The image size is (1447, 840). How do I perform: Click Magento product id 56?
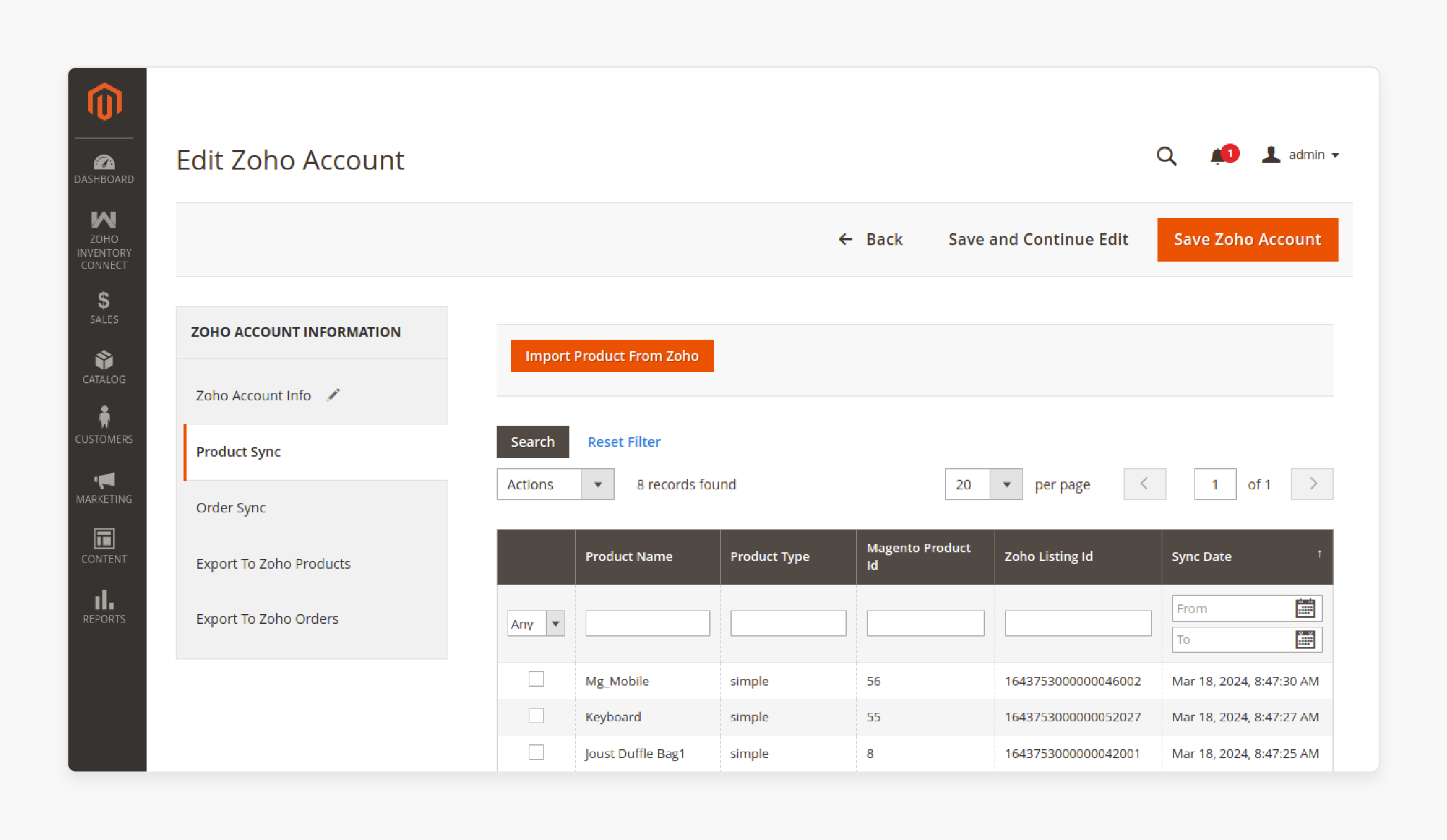(x=873, y=681)
